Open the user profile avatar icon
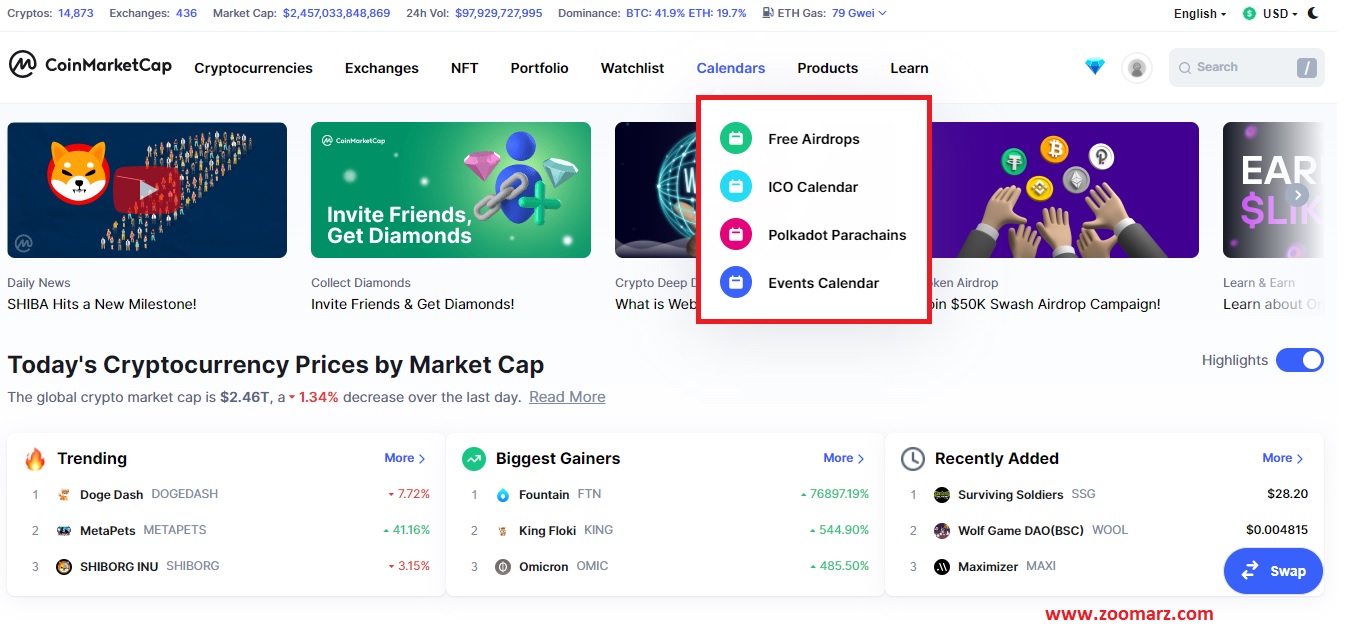Screen dimensions: 1358x631 pos(1136,68)
